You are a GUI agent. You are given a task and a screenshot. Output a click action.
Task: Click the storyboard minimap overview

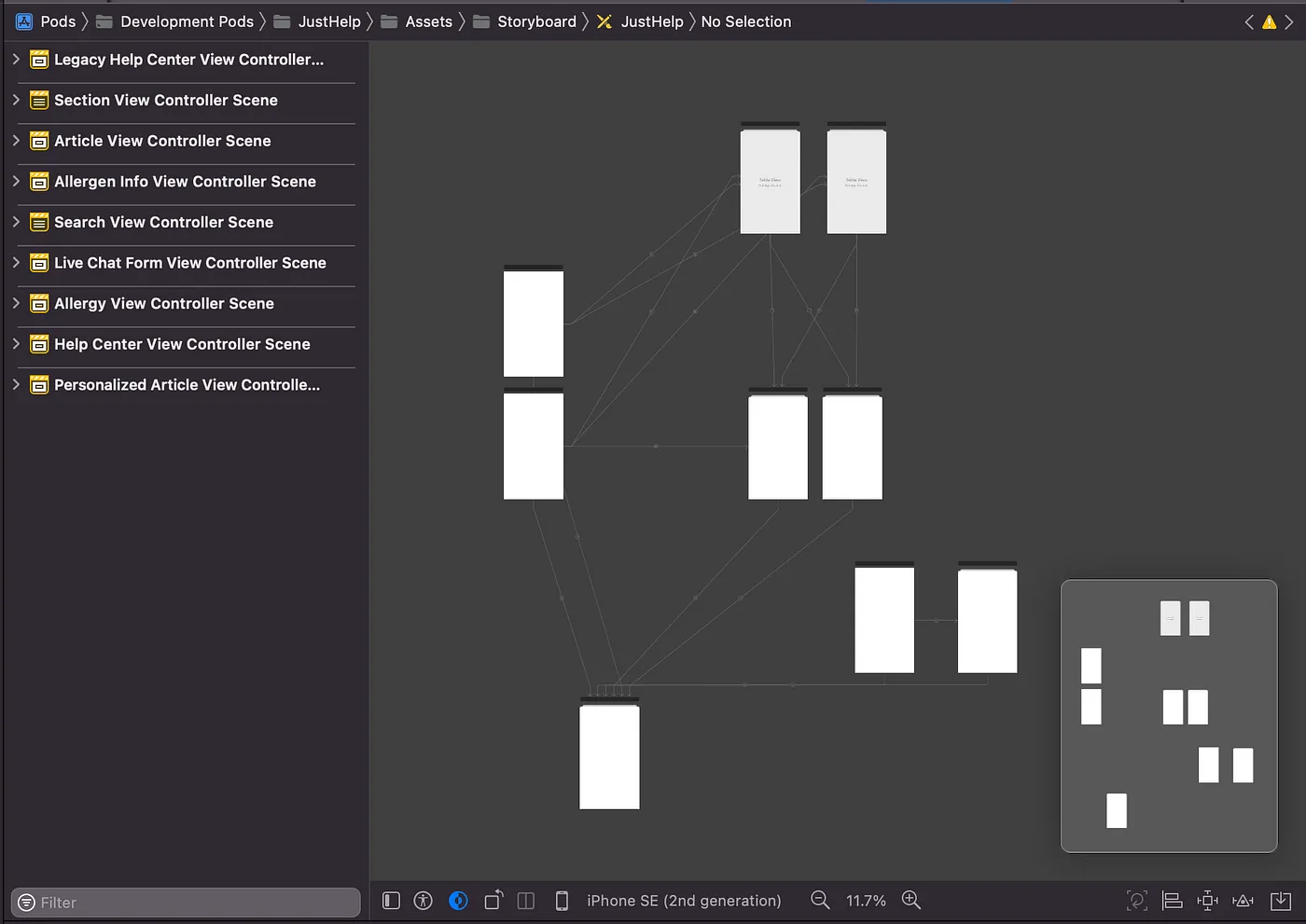coord(1169,716)
